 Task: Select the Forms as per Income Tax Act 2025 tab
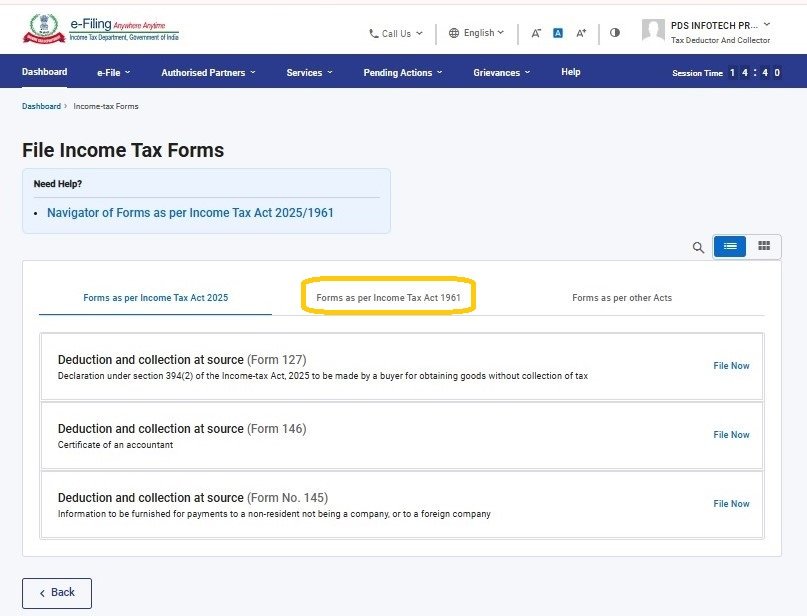tap(155, 297)
